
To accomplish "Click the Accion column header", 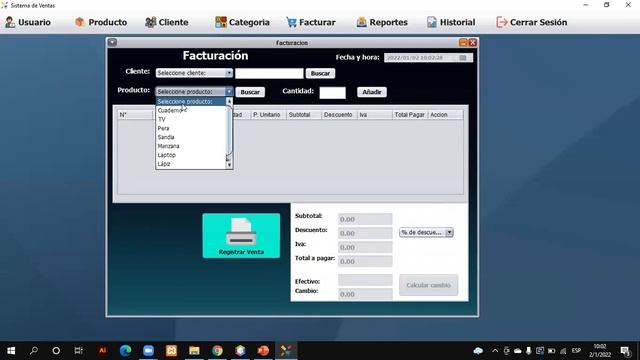I will pos(445,115).
